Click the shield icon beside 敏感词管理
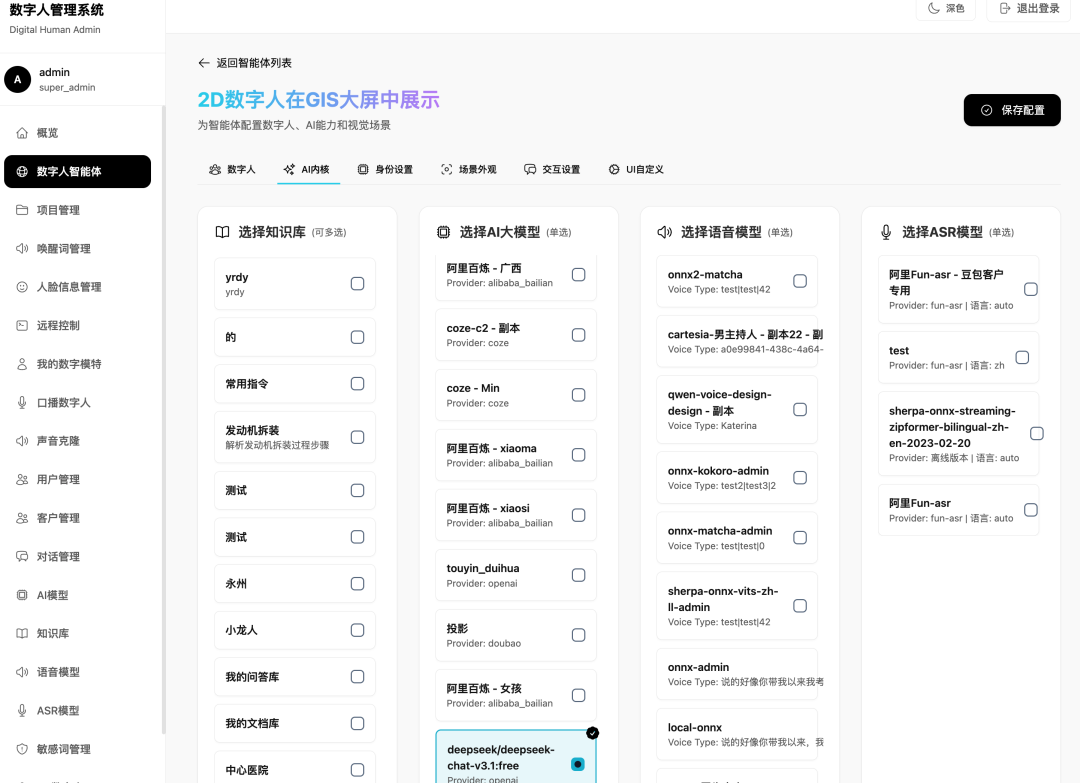The height and width of the screenshot is (783, 1080). (x=22, y=749)
